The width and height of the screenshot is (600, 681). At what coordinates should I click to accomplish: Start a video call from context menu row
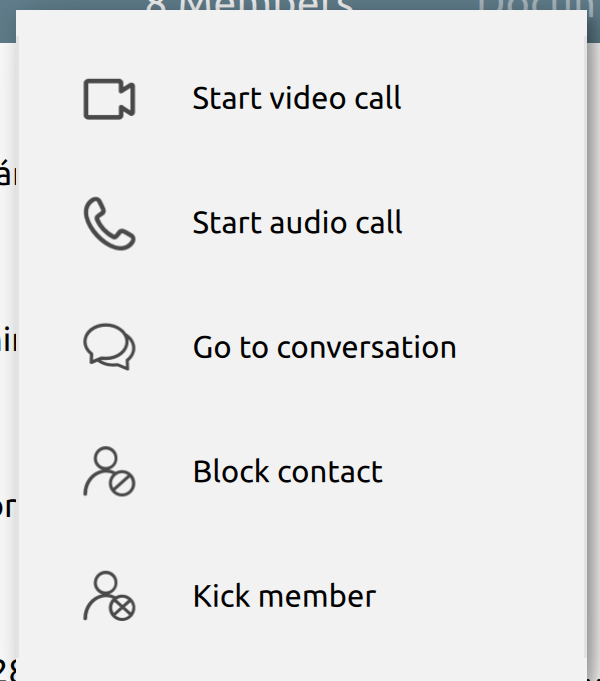pyautogui.click(x=303, y=99)
